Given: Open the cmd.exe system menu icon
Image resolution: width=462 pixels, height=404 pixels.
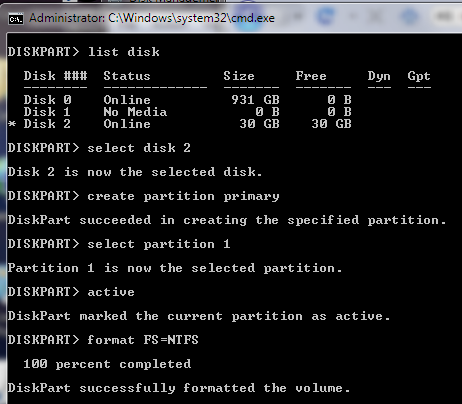Looking at the screenshot, I should click(16, 19).
